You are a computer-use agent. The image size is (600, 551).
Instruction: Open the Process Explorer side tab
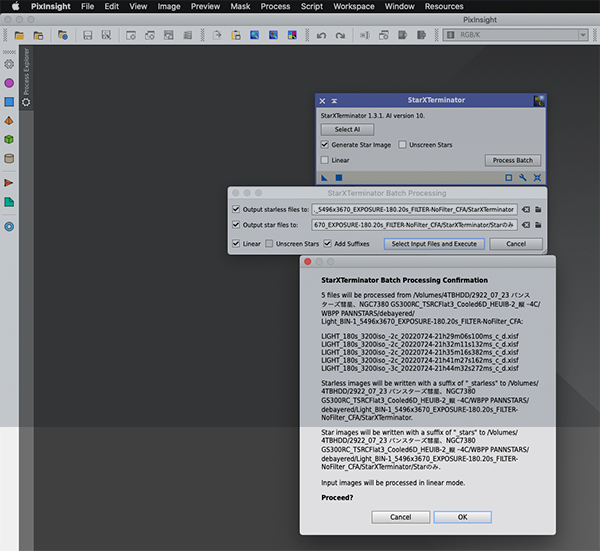coord(26,78)
